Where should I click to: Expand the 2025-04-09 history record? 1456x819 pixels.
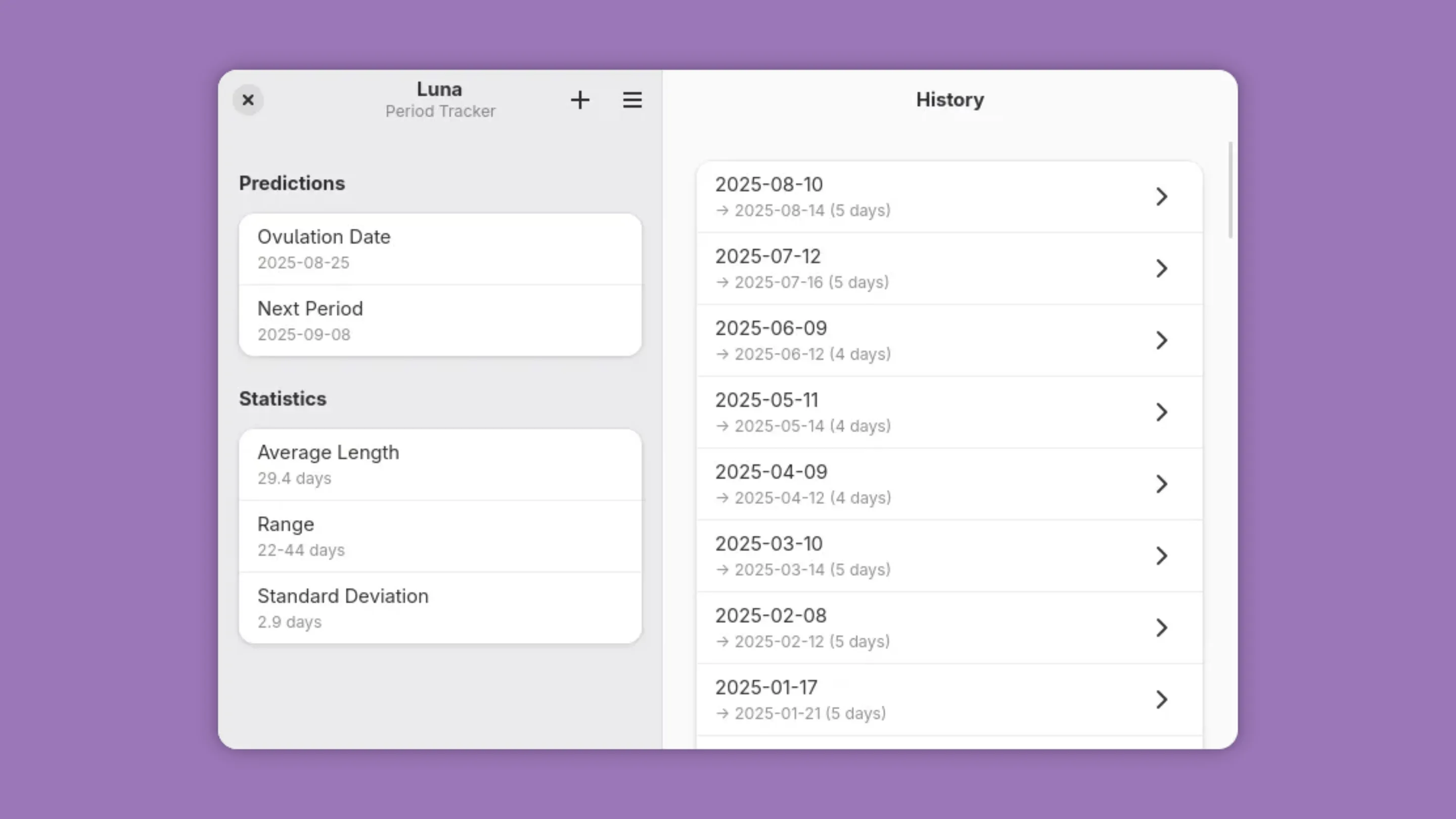(x=1162, y=484)
